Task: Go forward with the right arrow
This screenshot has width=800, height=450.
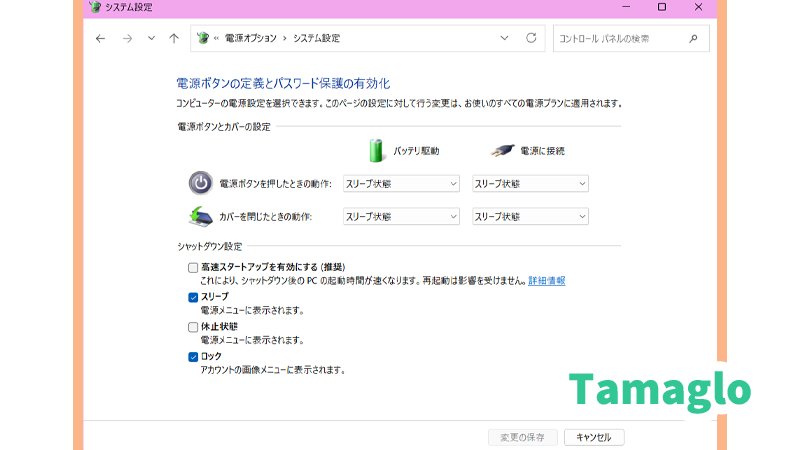Action: 127,38
